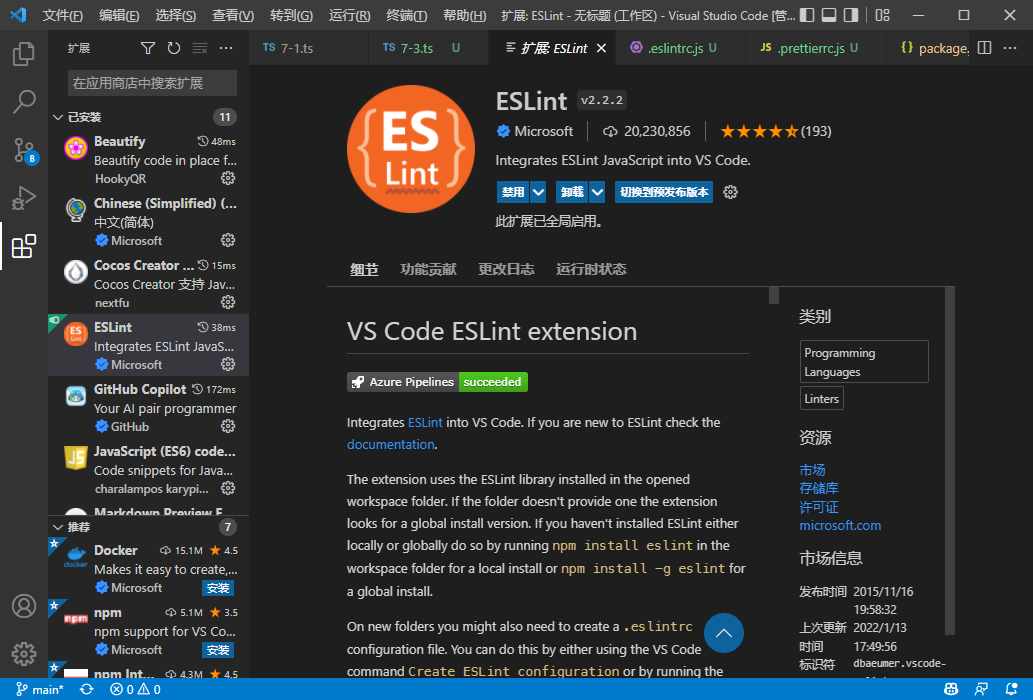The image size is (1033, 700).
Task: Focus the 在应用商店中搜索扩展 search box
Action: tap(152, 83)
